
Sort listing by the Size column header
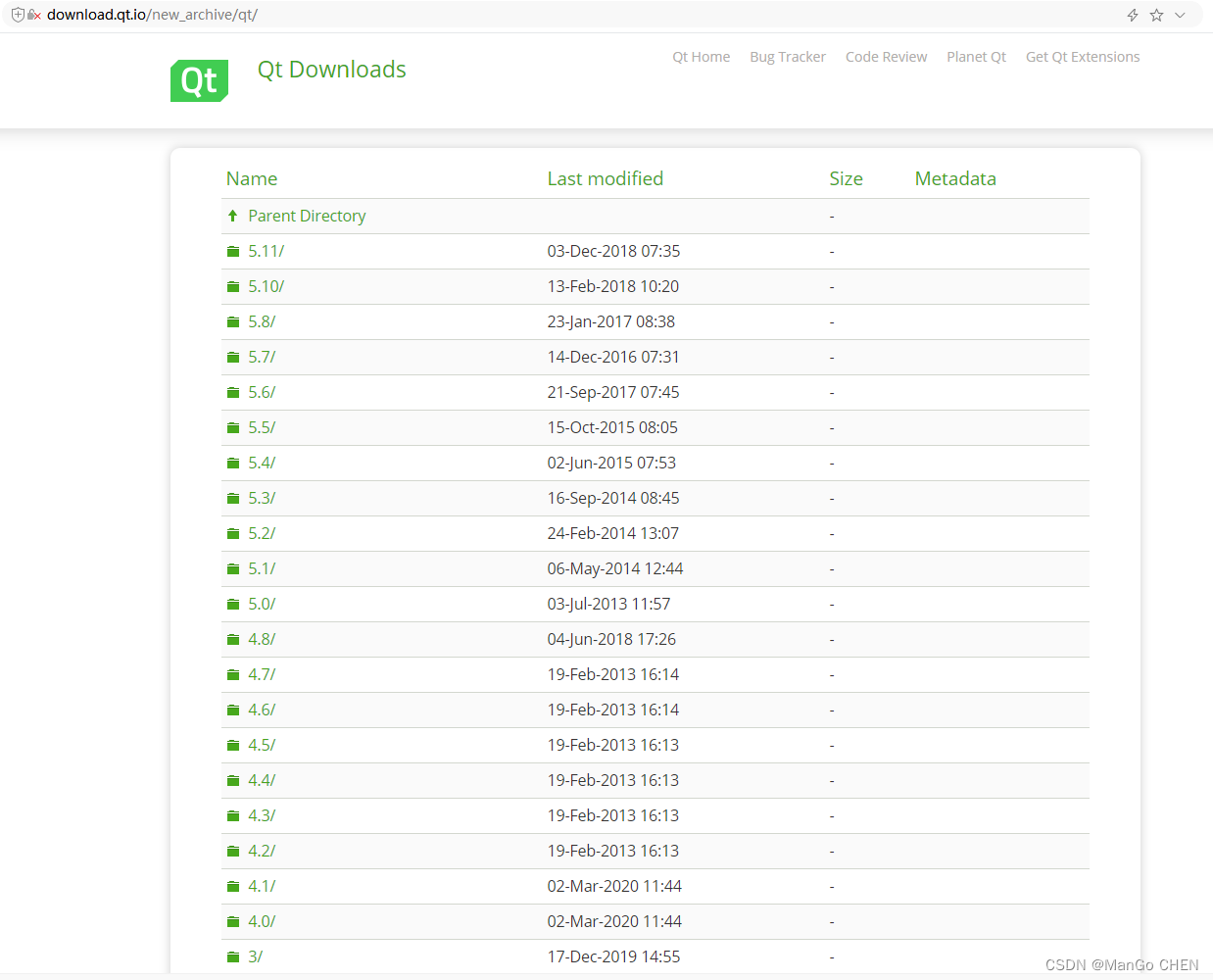pos(847,178)
